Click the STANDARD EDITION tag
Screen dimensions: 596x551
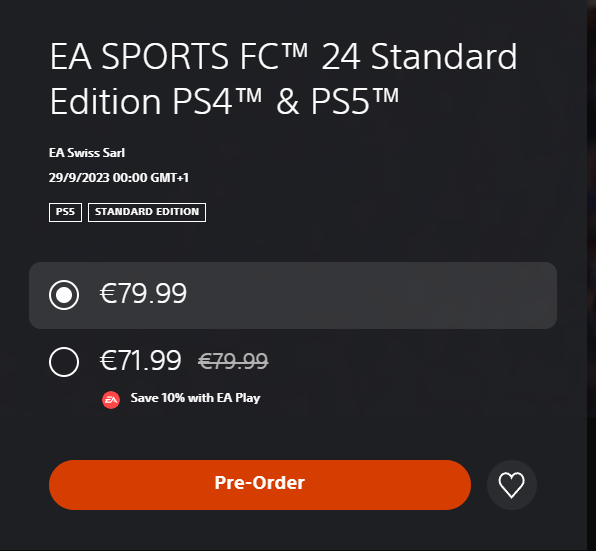tap(147, 212)
